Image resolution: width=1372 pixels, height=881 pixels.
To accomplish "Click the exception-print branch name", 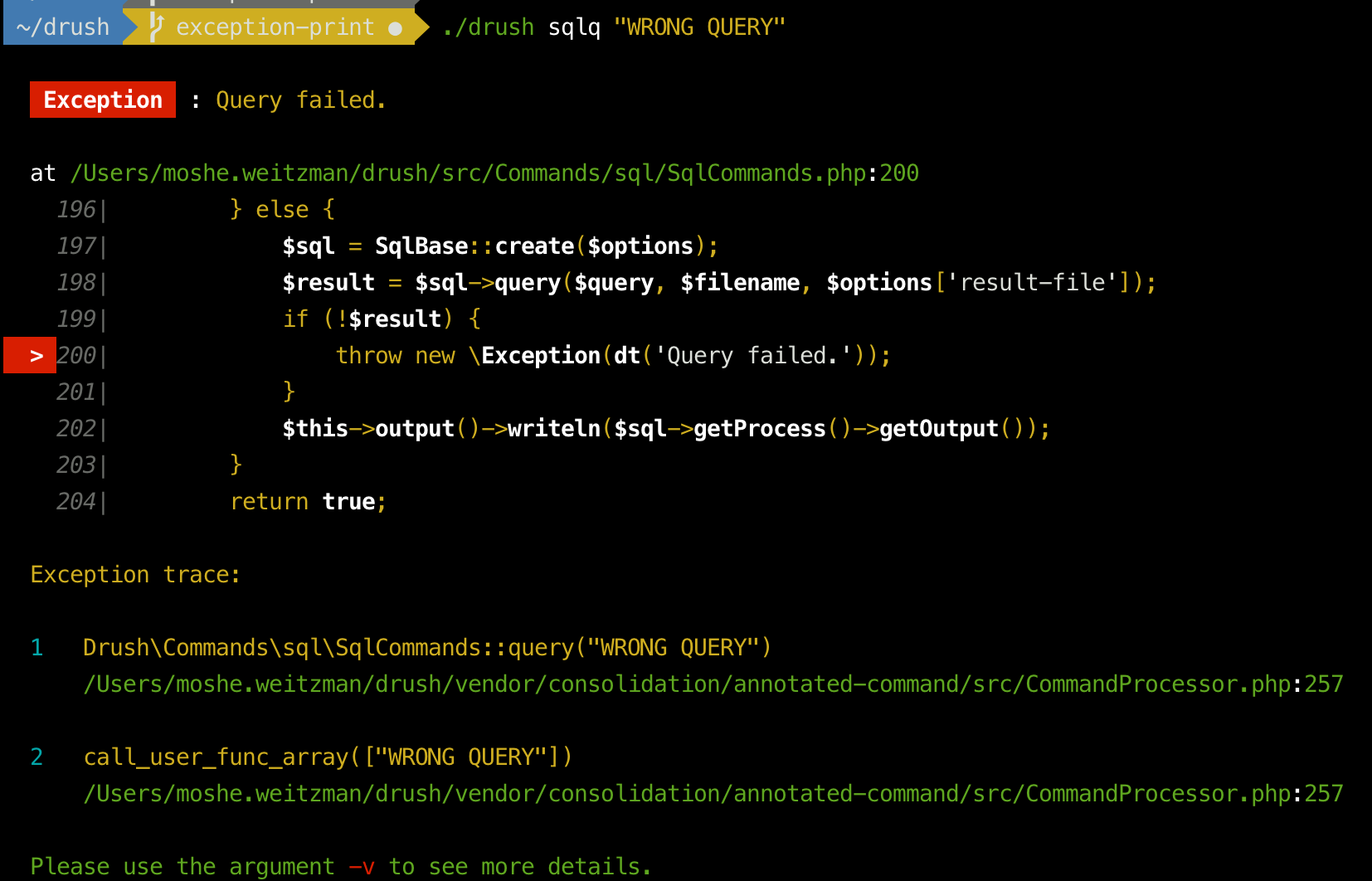I will (275, 27).
